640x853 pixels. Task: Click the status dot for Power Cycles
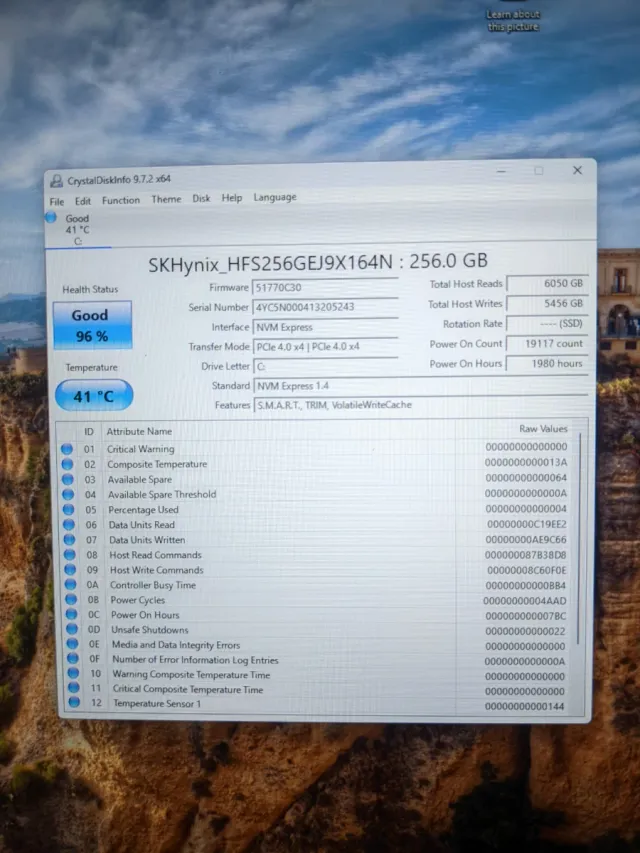(x=71, y=599)
